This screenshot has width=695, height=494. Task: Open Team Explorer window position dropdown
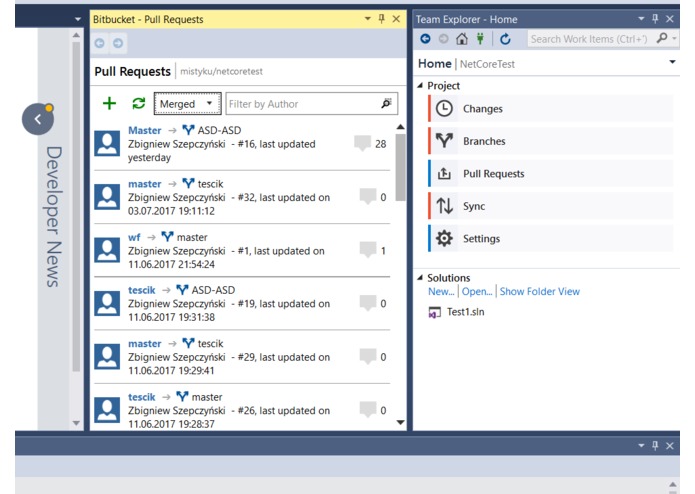click(x=641, y=19)
